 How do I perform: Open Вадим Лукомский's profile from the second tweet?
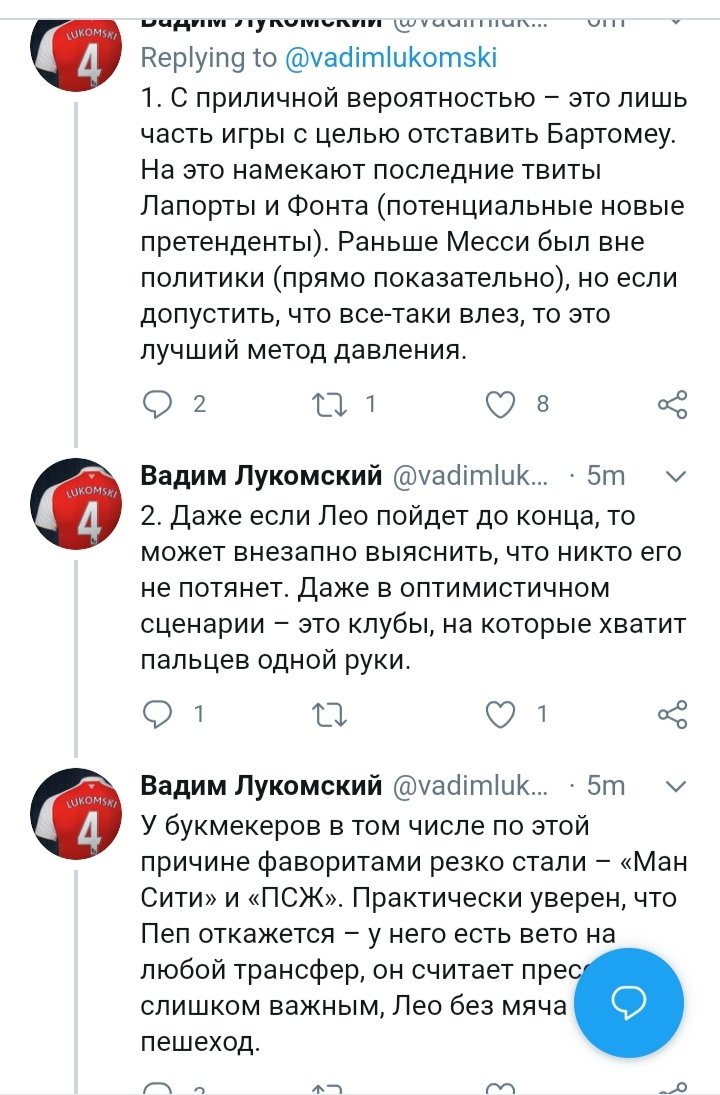point(261,476)
